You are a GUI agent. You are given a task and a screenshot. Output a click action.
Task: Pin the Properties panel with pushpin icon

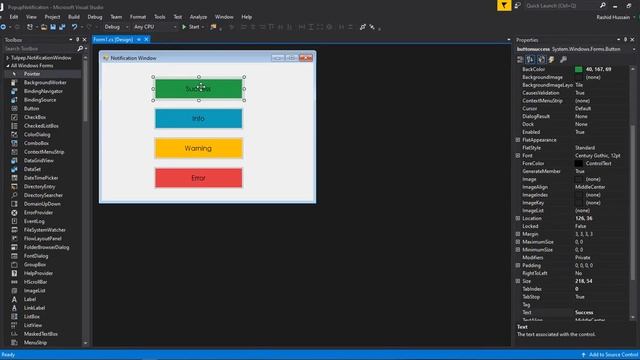coord(625,40)
